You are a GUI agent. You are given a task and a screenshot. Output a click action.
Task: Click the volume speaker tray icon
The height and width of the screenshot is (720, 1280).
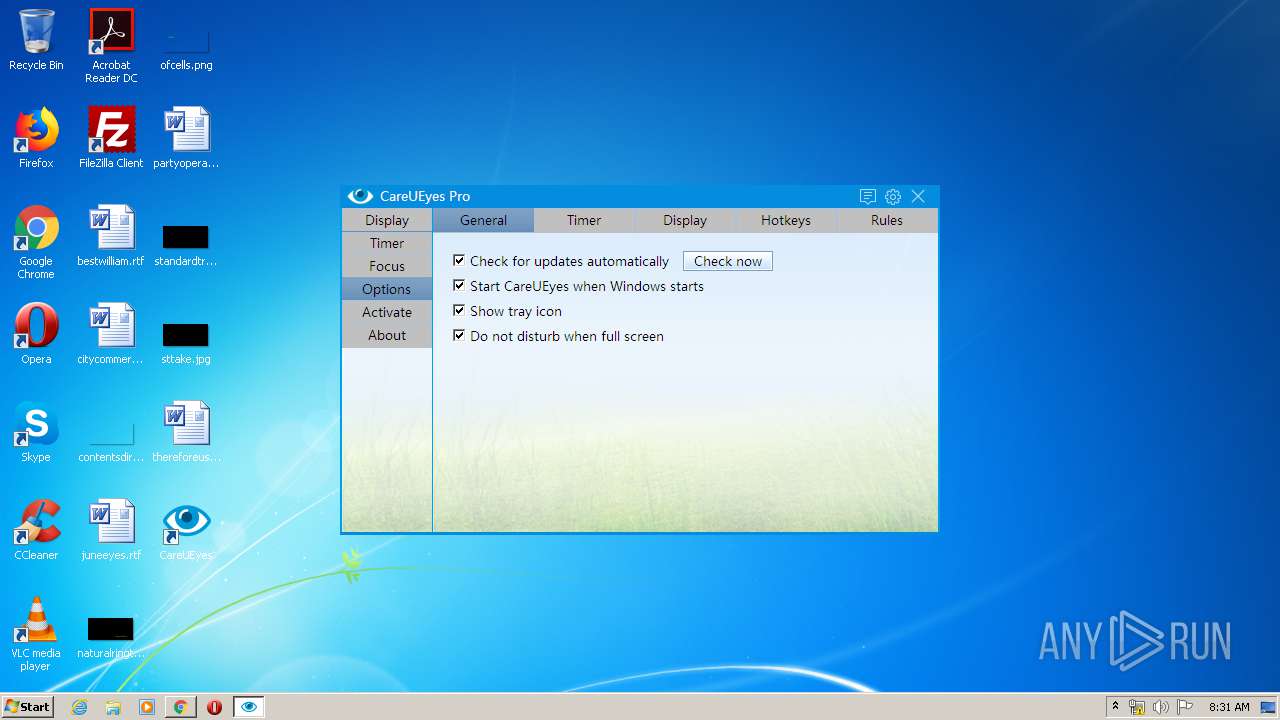(x=1161, y=707)
